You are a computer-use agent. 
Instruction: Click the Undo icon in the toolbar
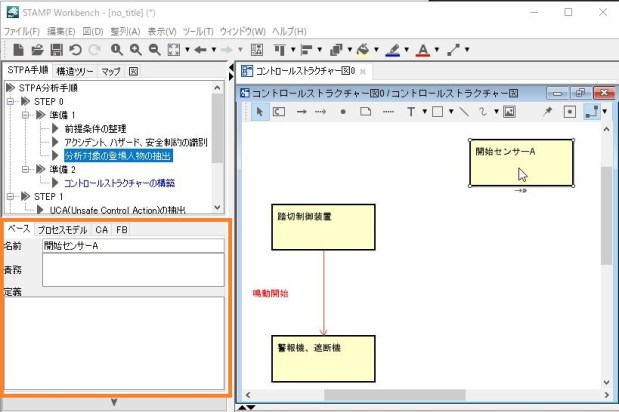pyautogui.click(x=76, y=49)
